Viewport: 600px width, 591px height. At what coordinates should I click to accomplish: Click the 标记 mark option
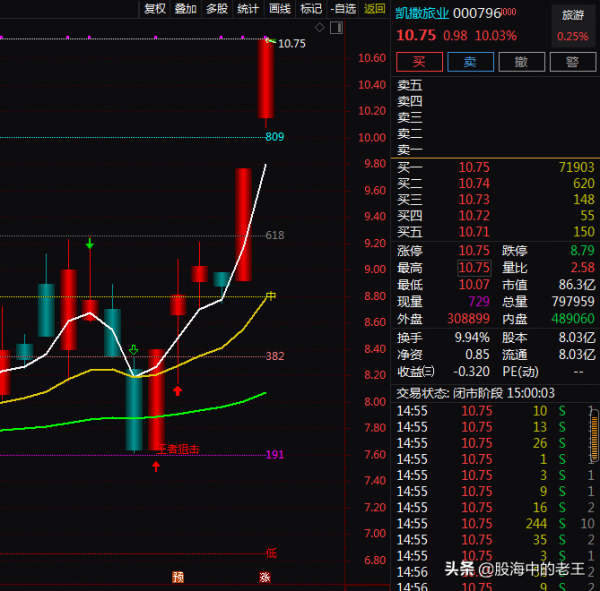311,8
